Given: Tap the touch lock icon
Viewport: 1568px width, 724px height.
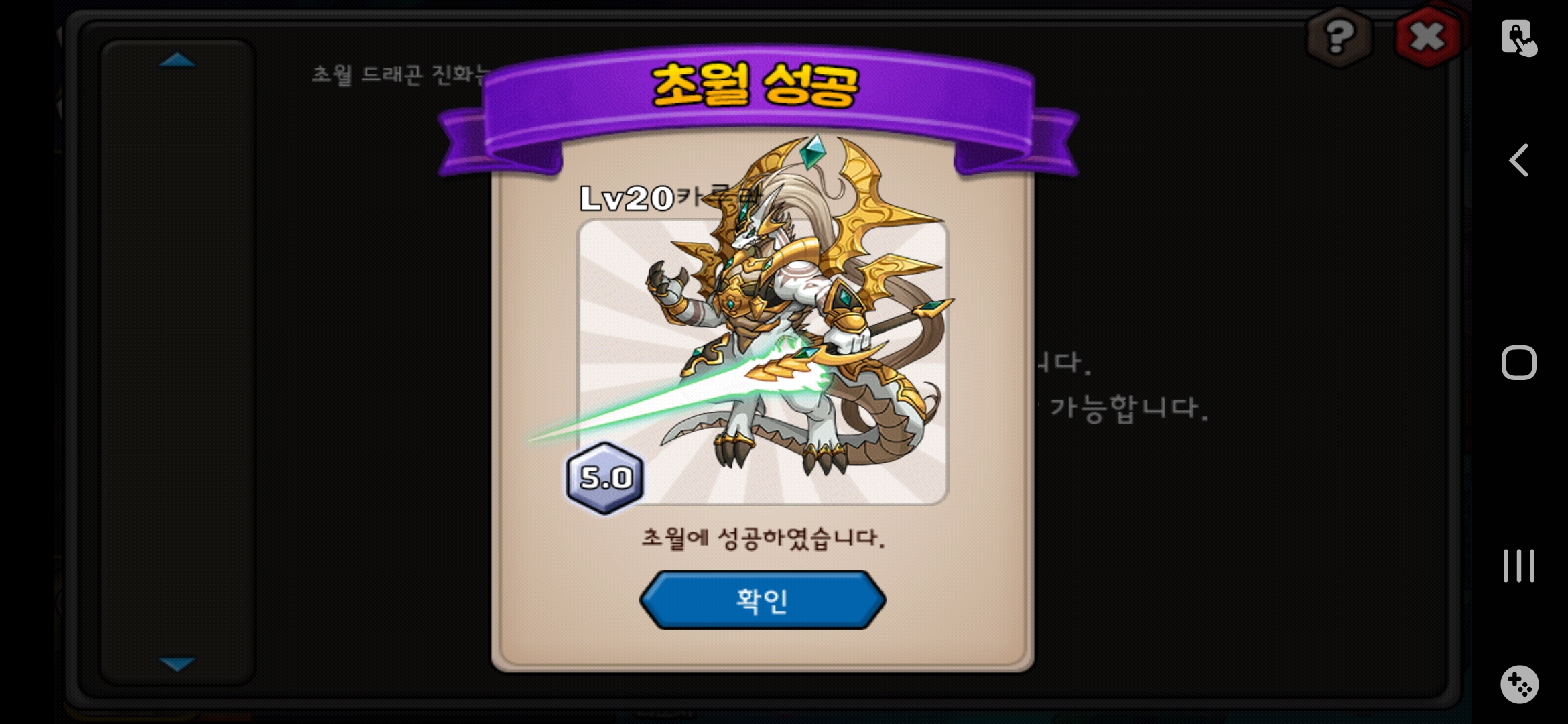Looking at the screenshot, I should [1518, 38].
